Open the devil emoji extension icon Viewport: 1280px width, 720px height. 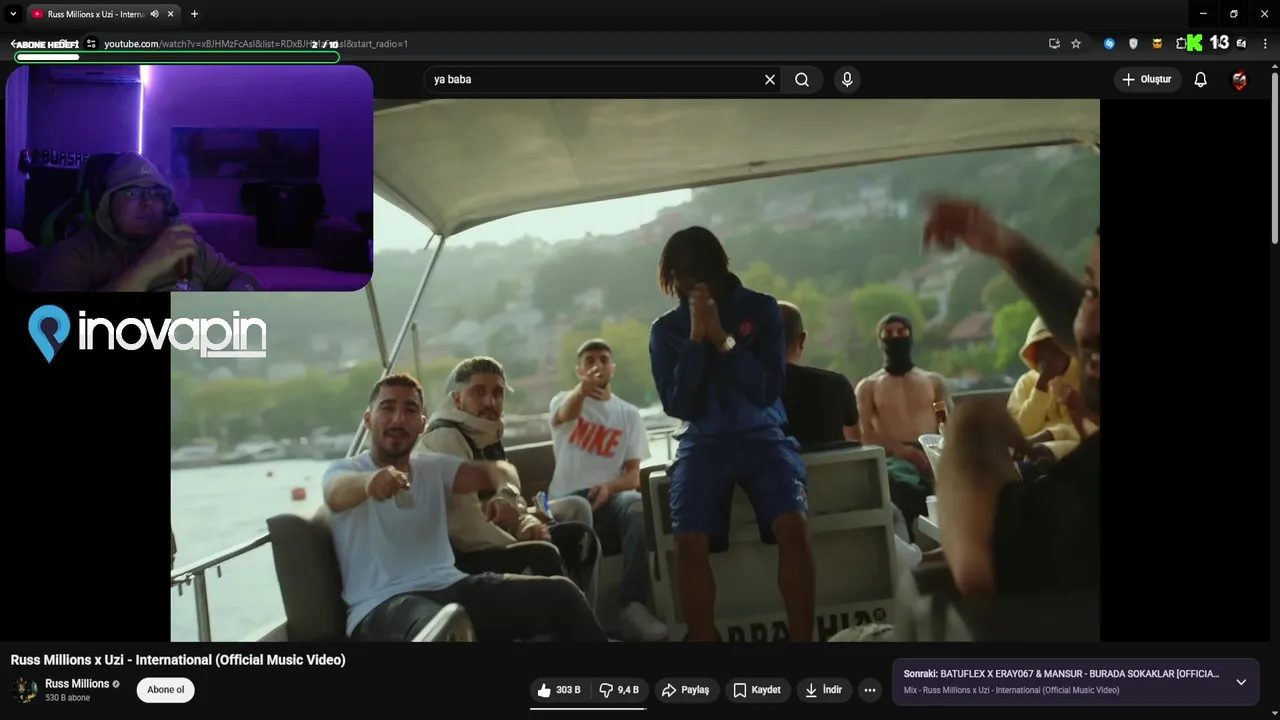tap(1157, 44)
